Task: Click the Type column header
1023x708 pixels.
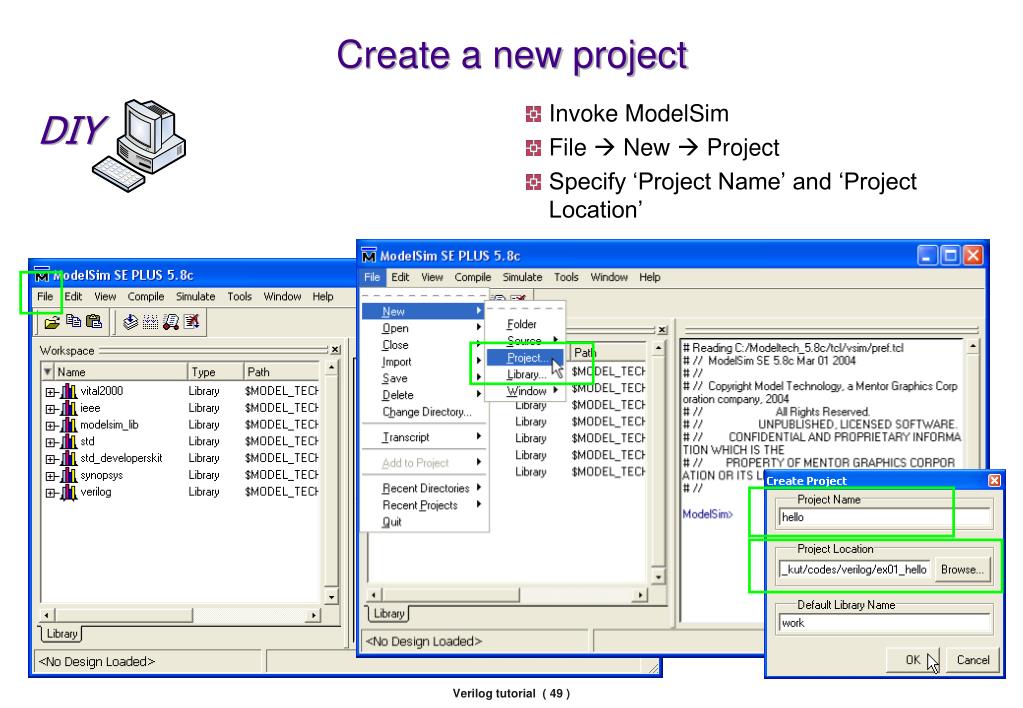Action: click(215, 371)
